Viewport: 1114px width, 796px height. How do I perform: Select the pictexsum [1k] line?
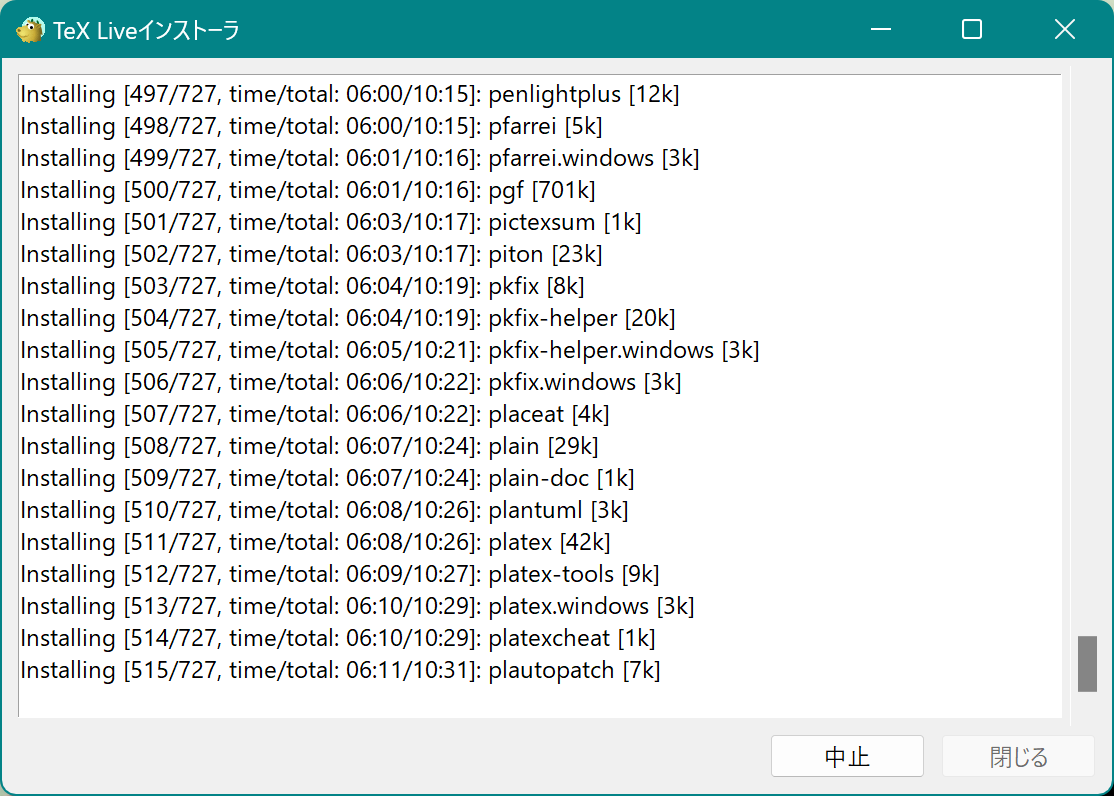point(330,222)
